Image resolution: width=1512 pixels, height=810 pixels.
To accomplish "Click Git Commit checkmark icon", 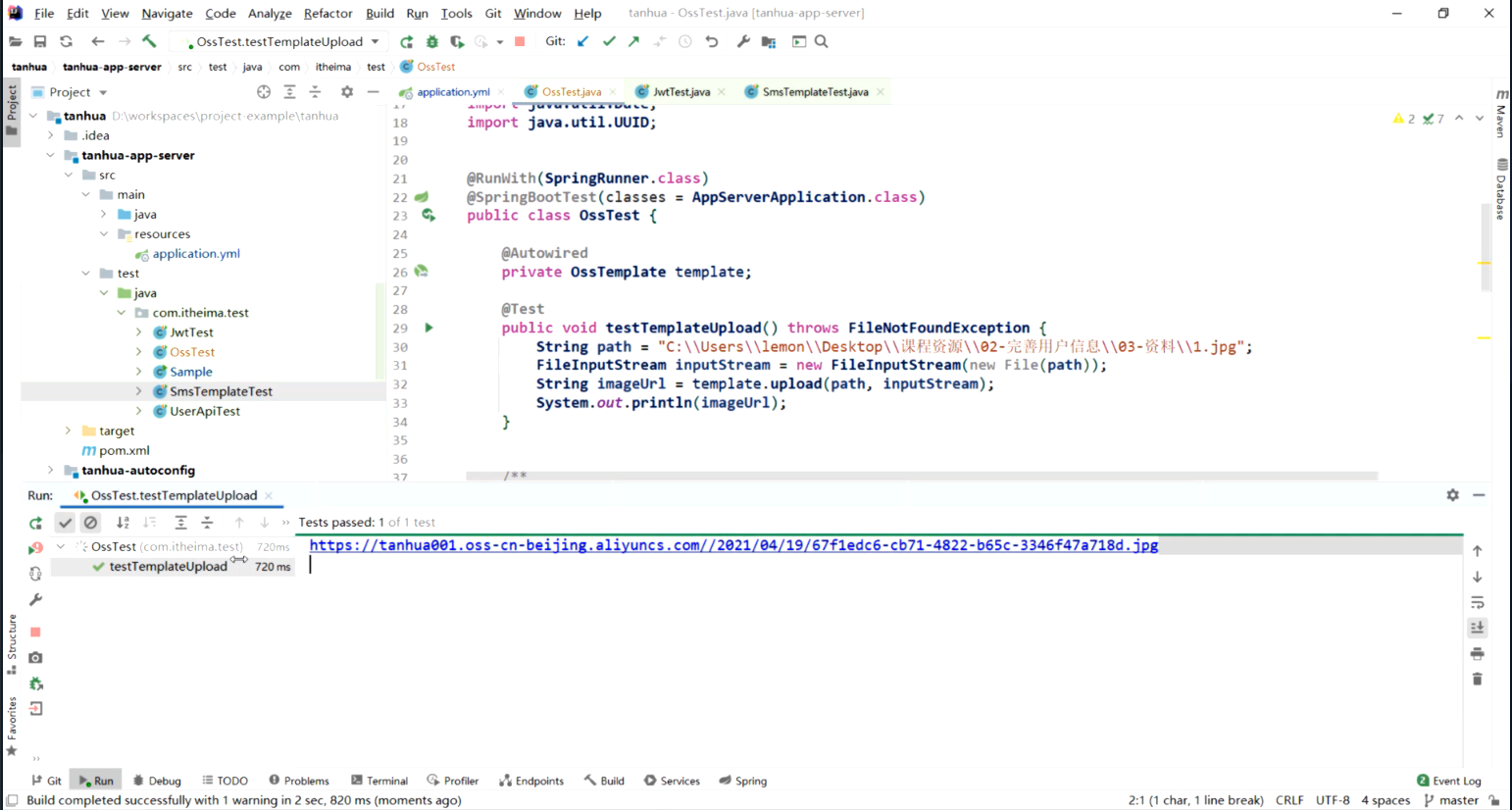I will [x=609, y=41].
